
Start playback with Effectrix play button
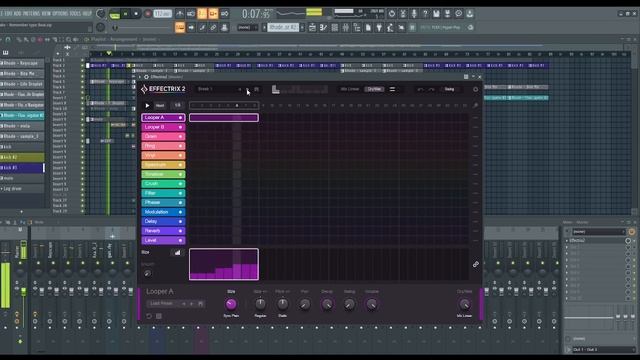pos(147,105)
